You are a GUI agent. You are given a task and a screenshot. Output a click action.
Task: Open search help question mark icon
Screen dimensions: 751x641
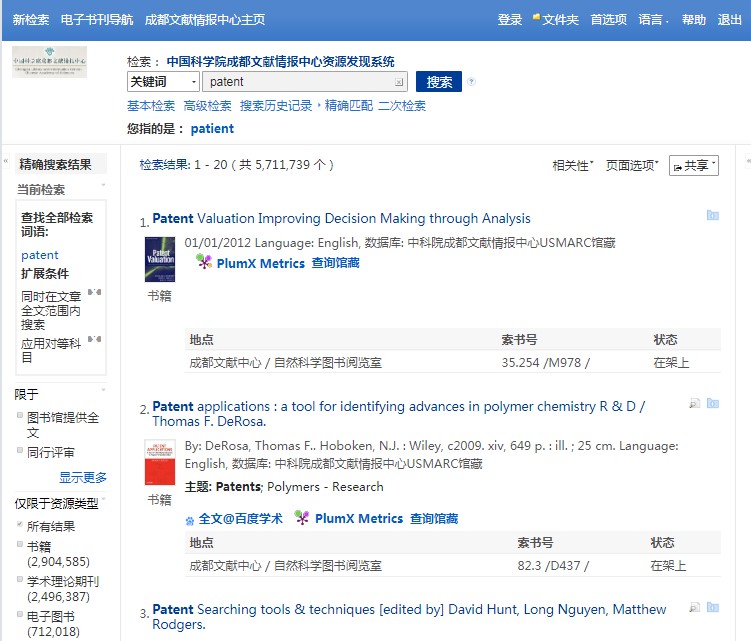click(x=471, y=81)
